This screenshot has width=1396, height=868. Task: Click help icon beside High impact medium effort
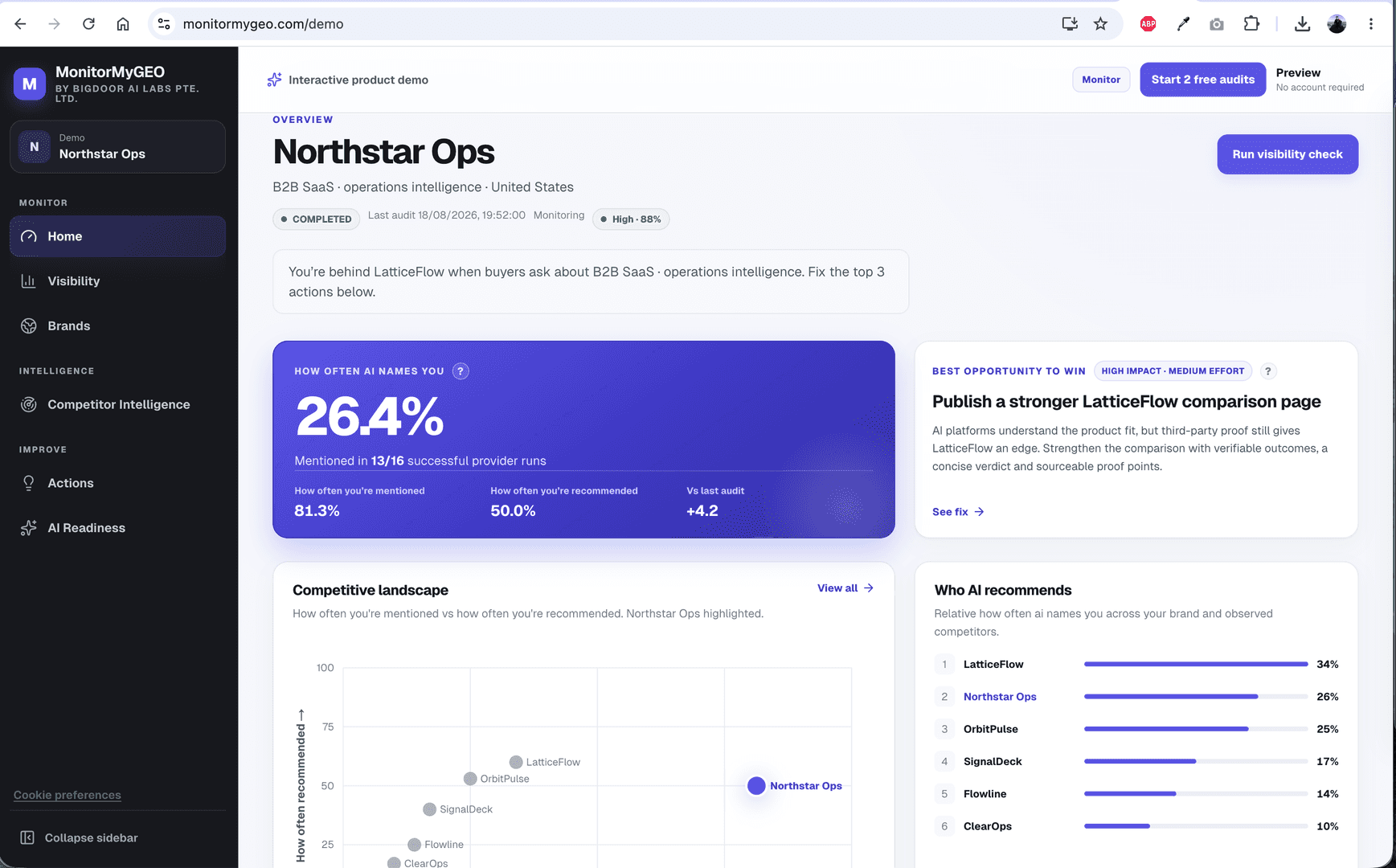(1268, 371)
